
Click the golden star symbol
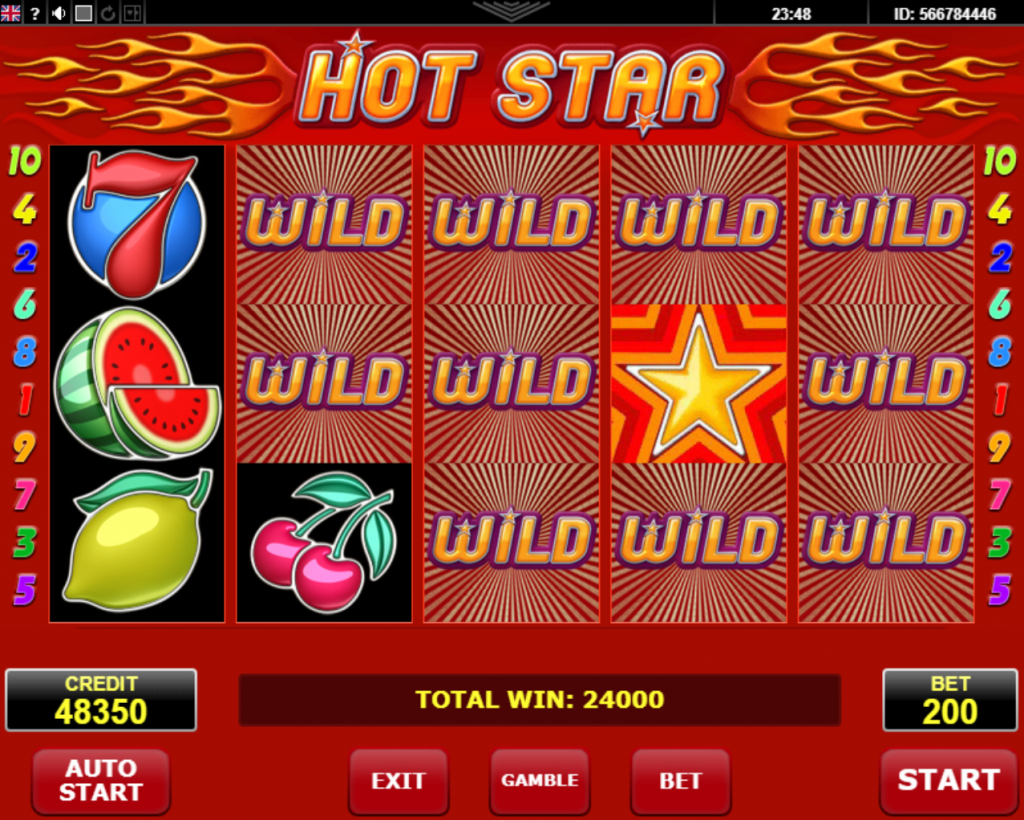click(698, 383)
